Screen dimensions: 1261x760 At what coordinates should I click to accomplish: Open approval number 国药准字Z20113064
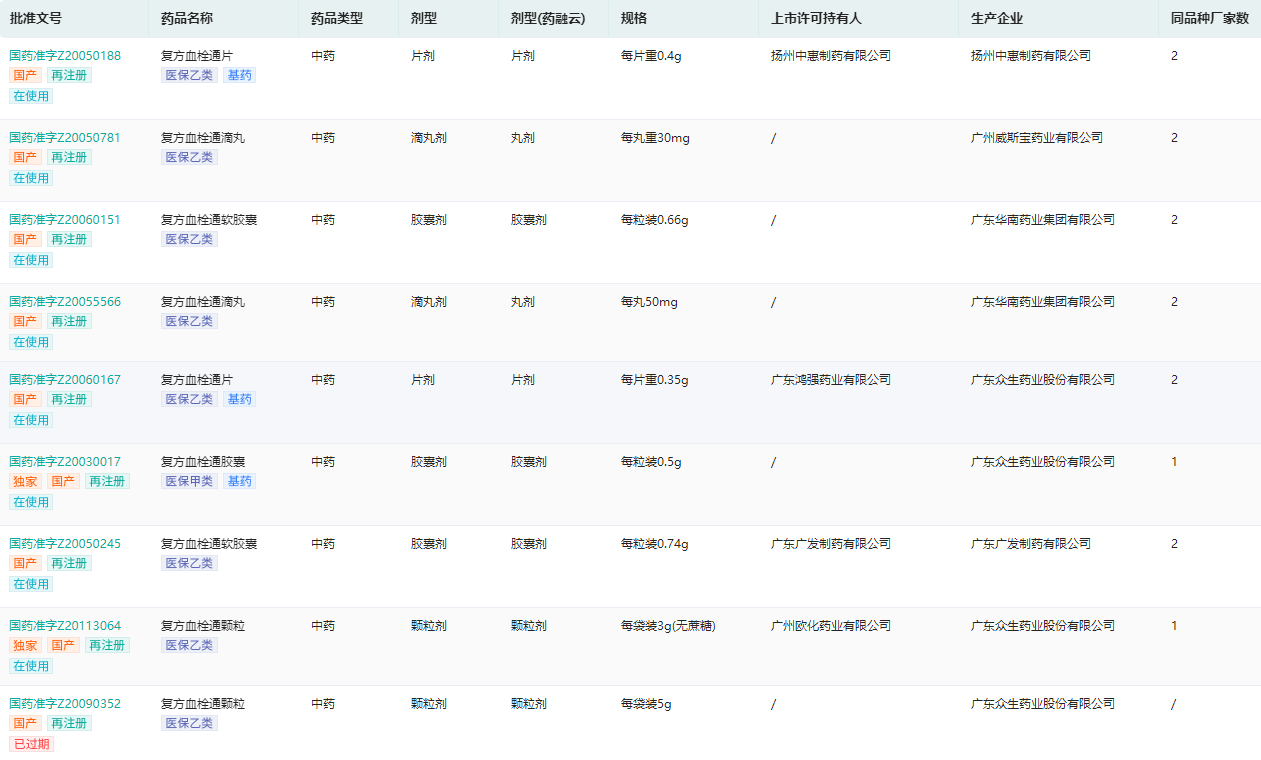click(x=65, y=626)
